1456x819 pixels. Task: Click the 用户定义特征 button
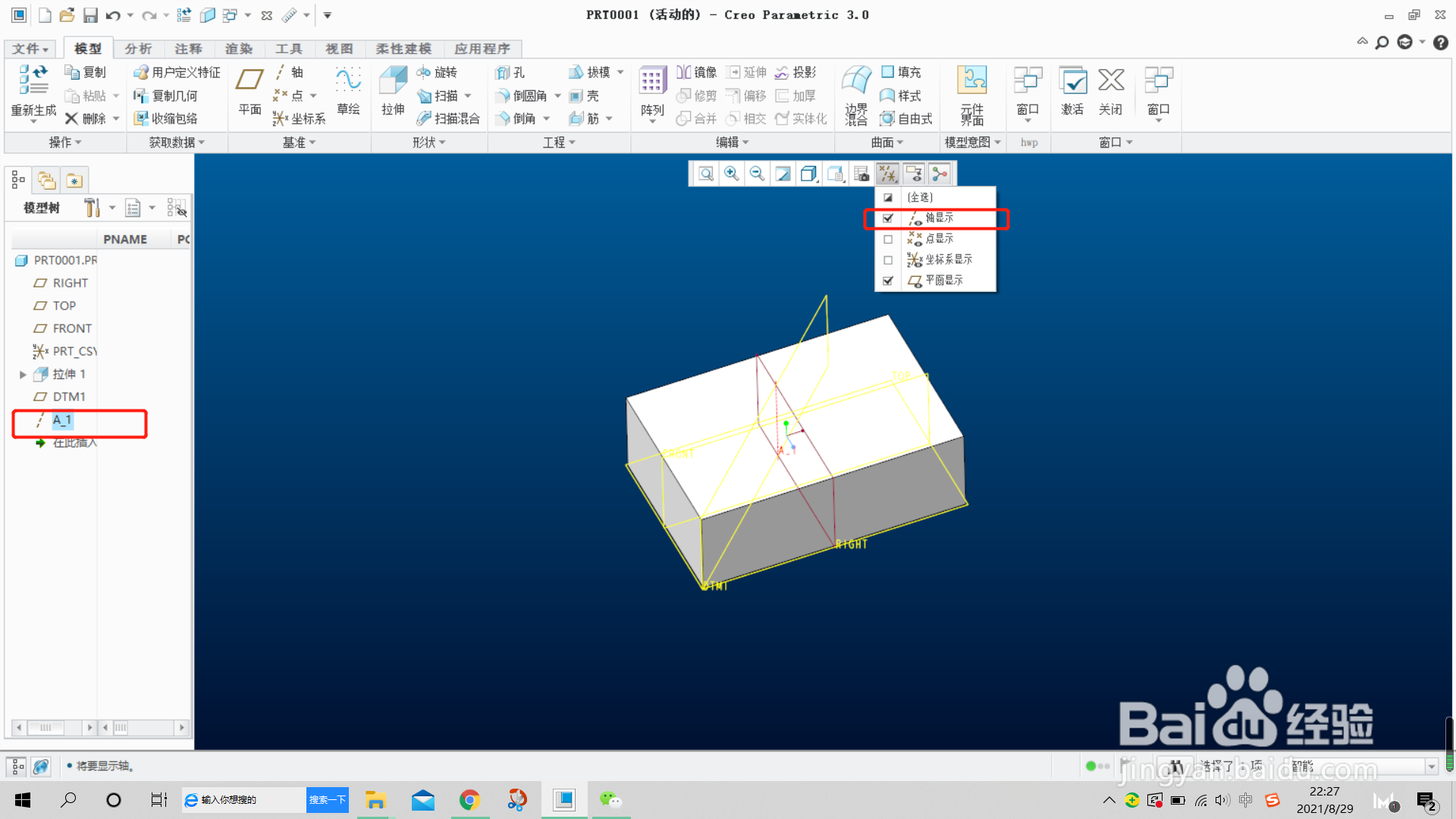click(177, 72)
